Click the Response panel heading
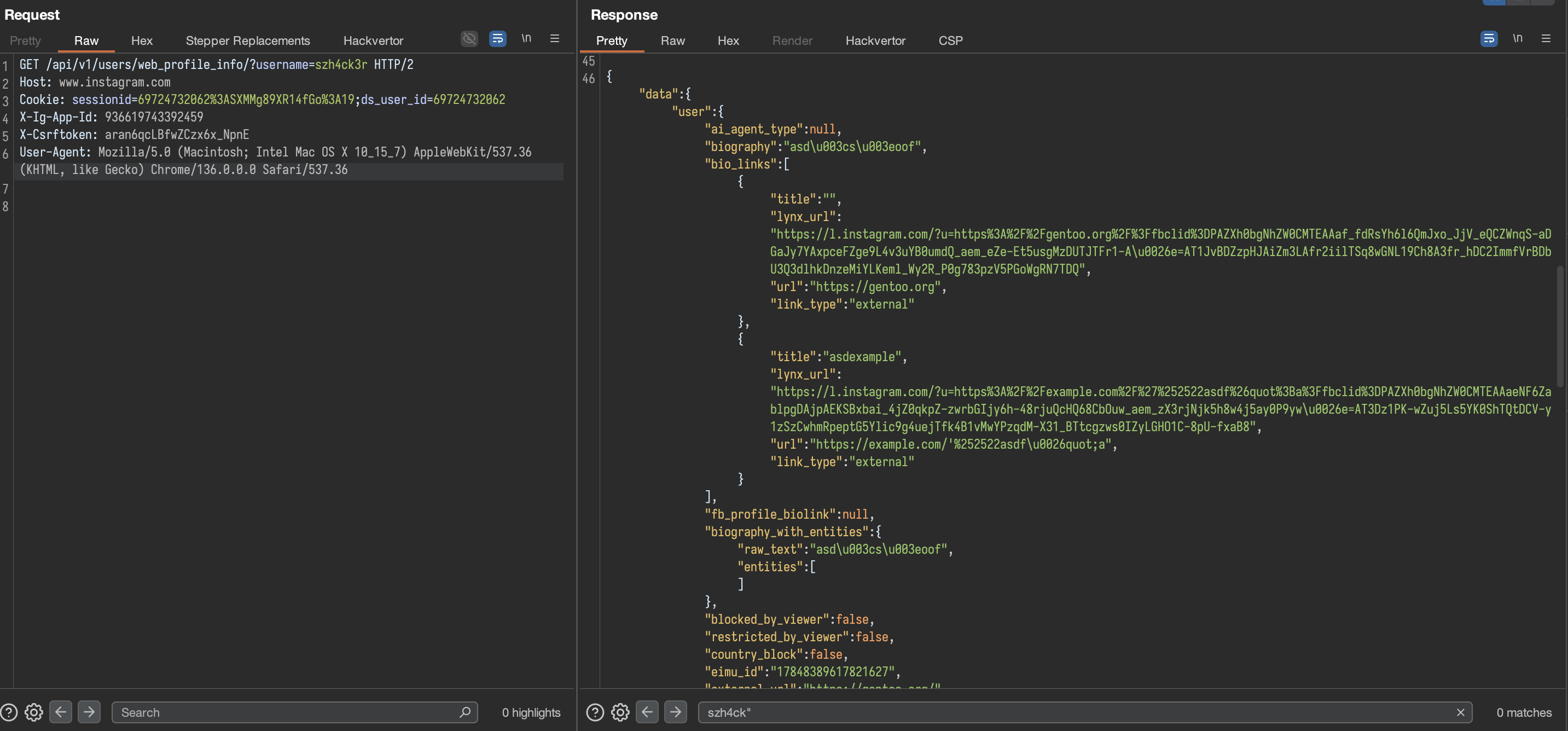The width and height of the screenshot is (1568, 731). (624, 15)
